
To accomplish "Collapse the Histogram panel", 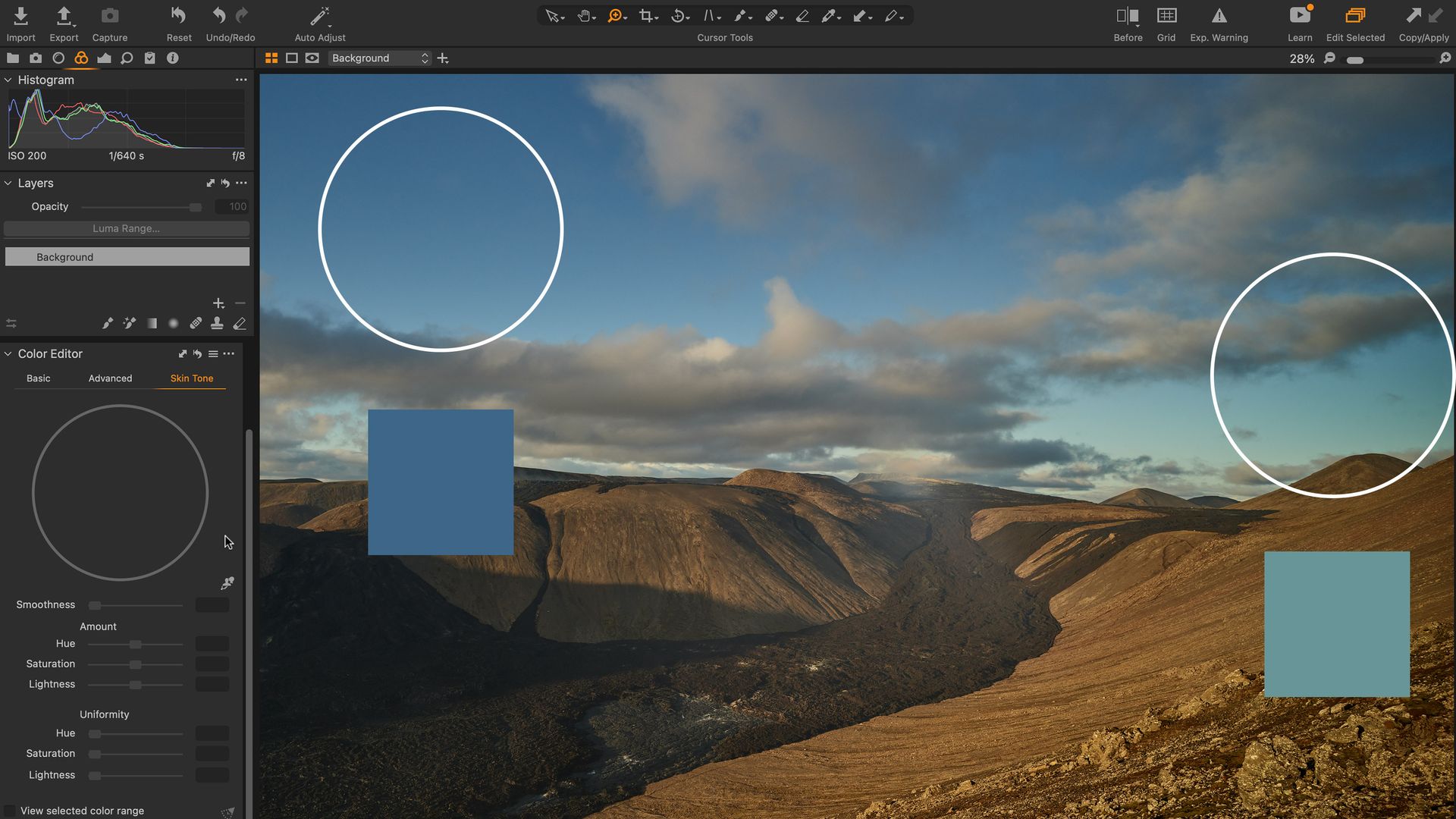I will (8, 80).
